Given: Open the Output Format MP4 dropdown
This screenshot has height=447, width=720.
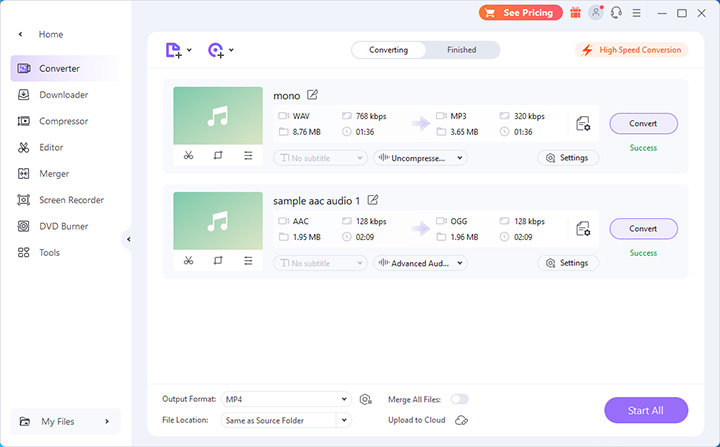Looking at the screenshot, I should (287, 399).
